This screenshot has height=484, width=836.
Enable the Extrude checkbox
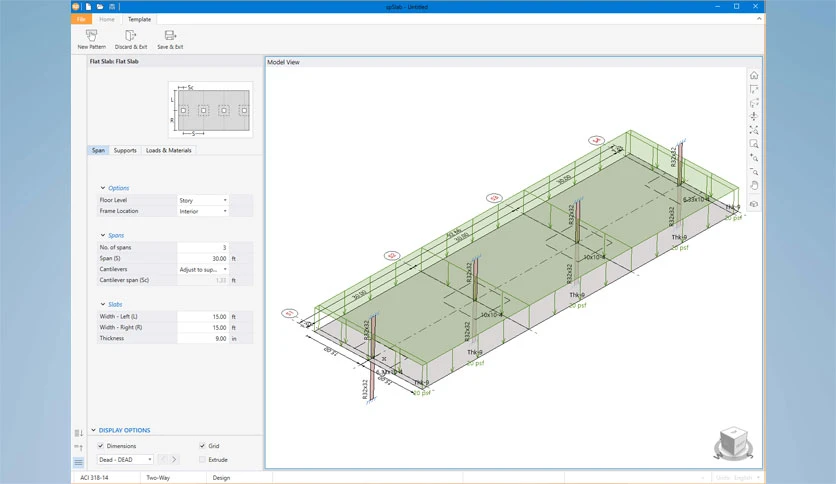pos(202,459)
